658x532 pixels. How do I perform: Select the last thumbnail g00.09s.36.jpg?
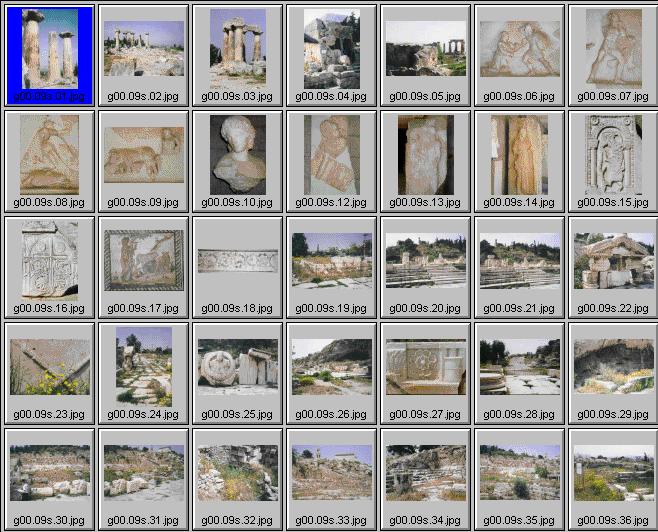[612, 472]
